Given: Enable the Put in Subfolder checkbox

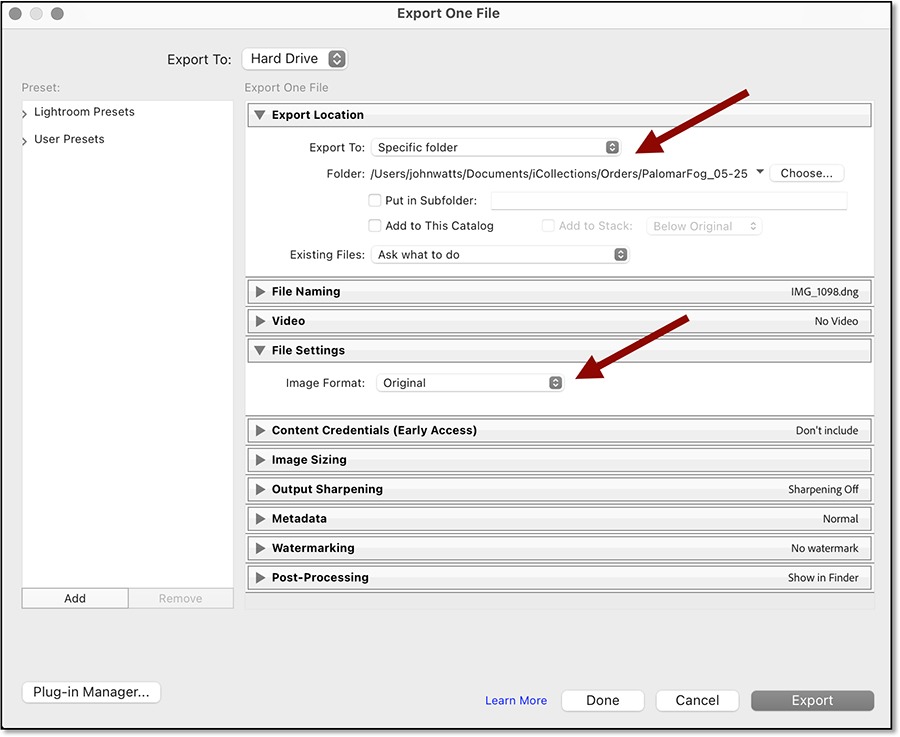Looking at the screenshot, I should (x=375, y=201).
